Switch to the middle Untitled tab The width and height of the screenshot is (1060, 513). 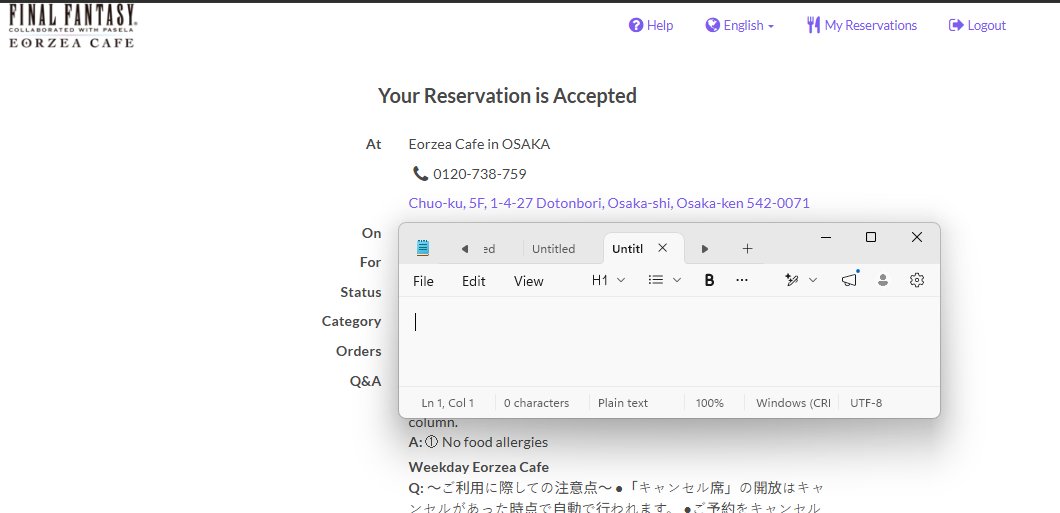[553, 249]
